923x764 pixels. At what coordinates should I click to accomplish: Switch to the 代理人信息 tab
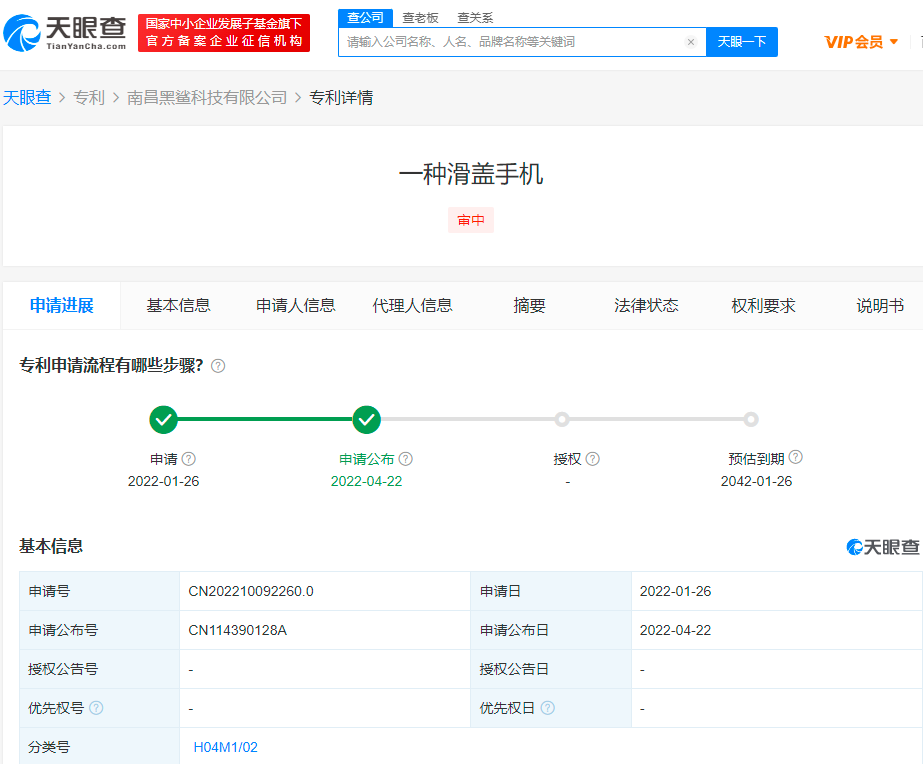(x=412, y=305)
